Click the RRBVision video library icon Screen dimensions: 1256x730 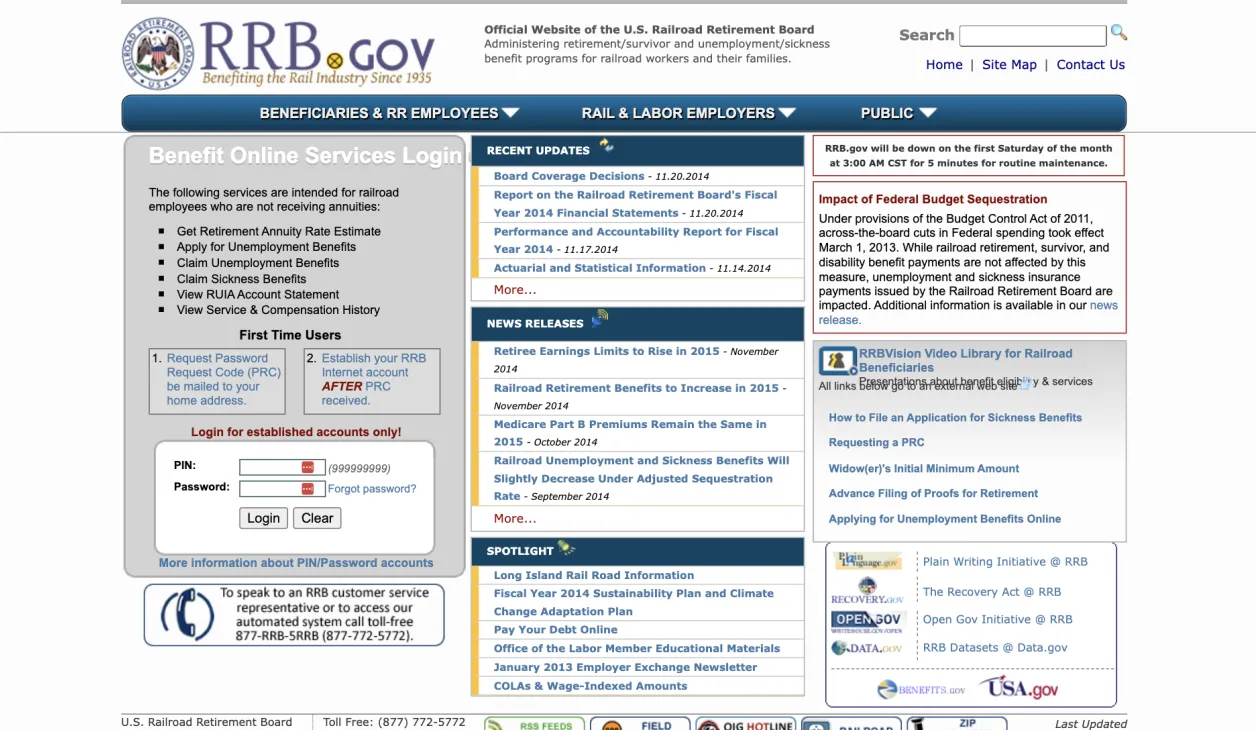838,360
